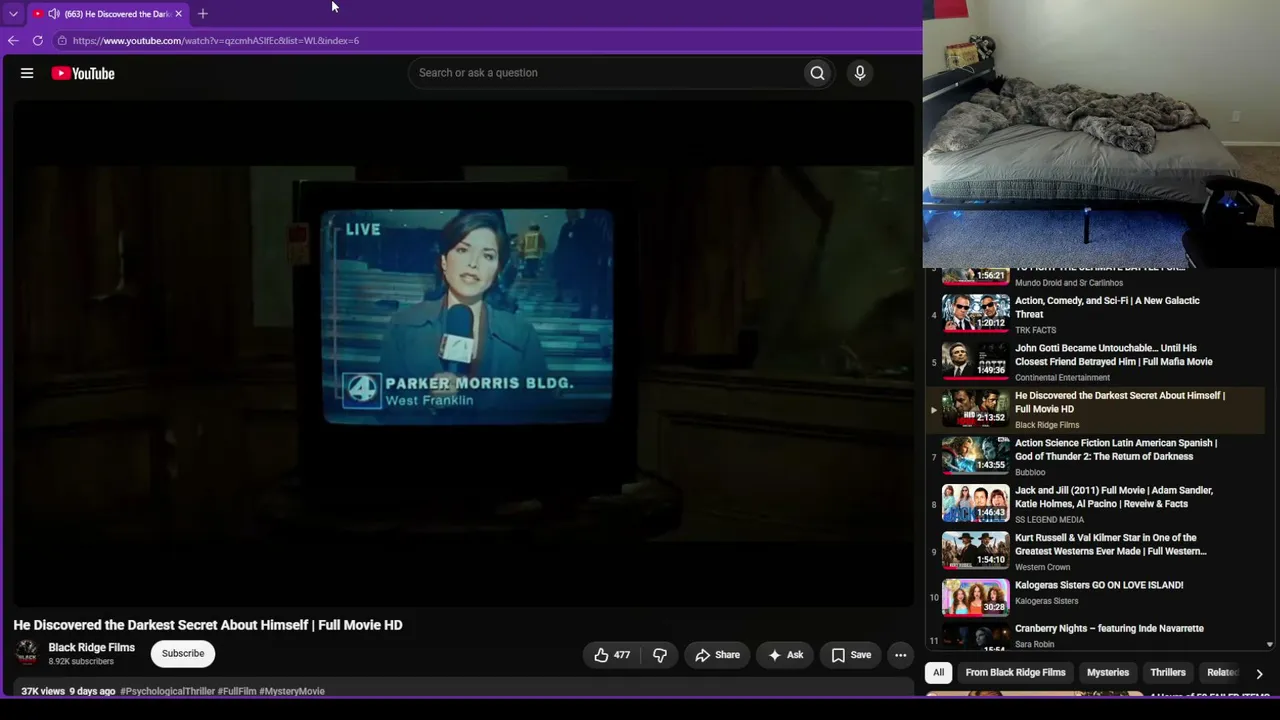Screen dimensions: 1280x720
Task: Like the video with thumbs up
Action: (x=611, y=655)
